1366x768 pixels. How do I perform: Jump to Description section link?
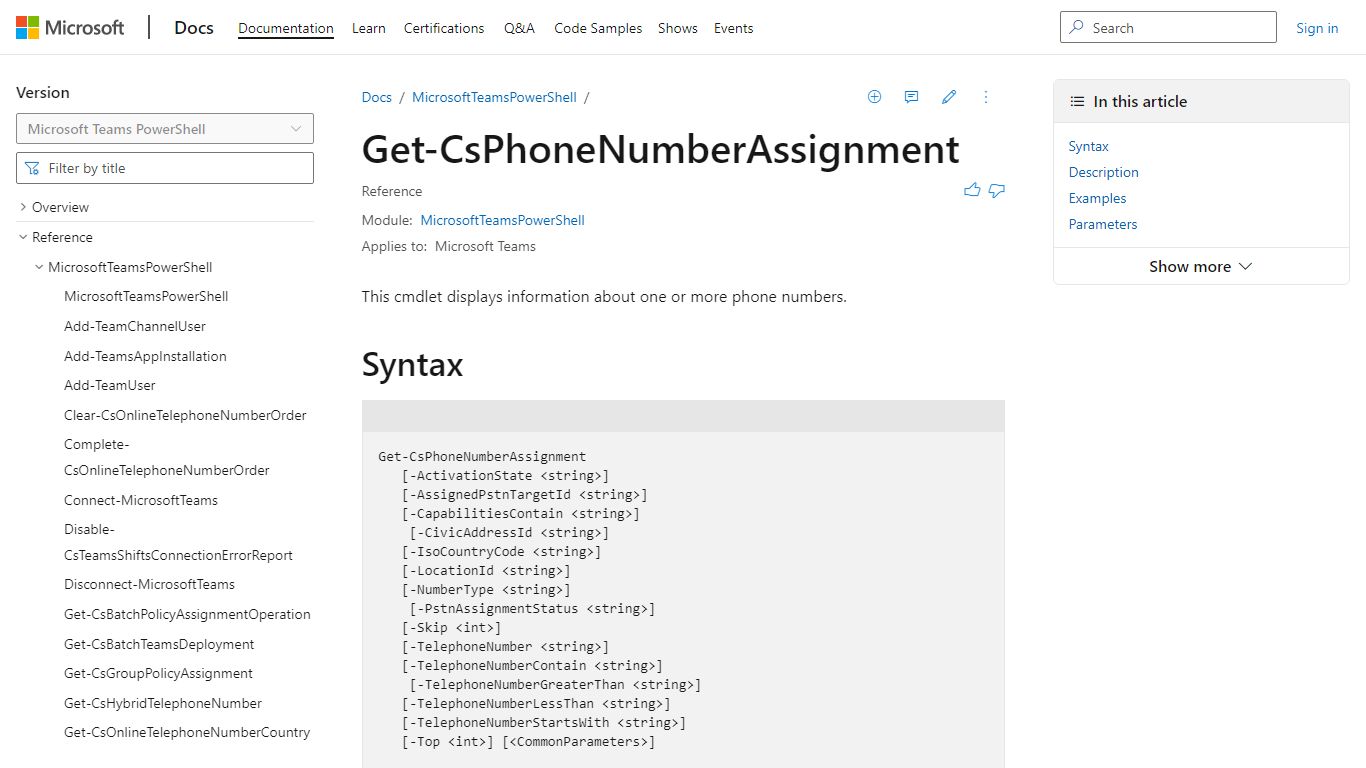pyautogui.click(x=1103, y=172)
